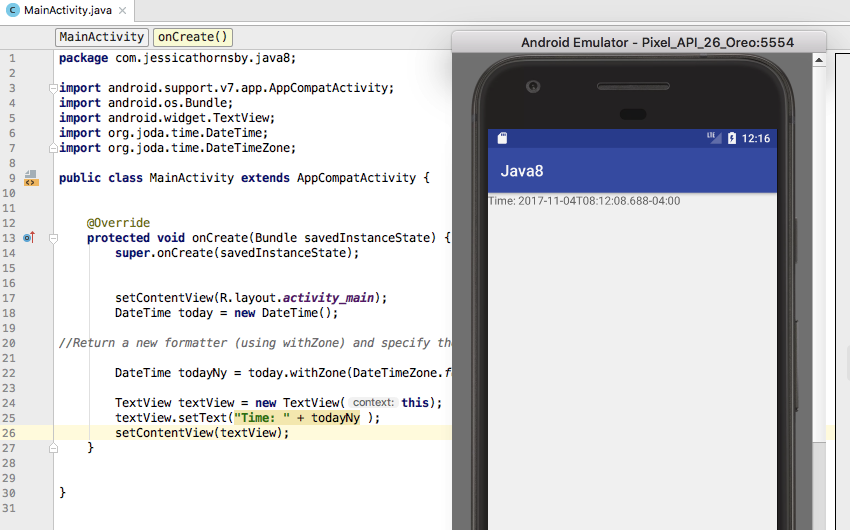
Task: Click the fold end marker at line 27
Action: 53,448
